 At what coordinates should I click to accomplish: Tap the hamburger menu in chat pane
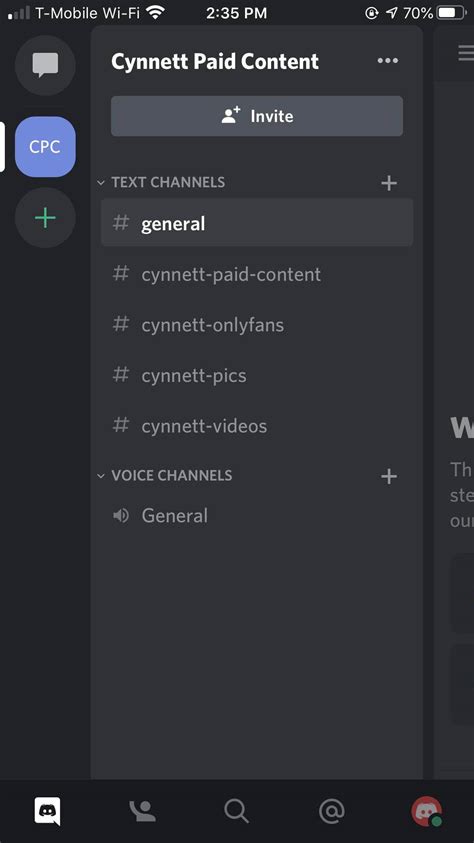click(466, 53)
